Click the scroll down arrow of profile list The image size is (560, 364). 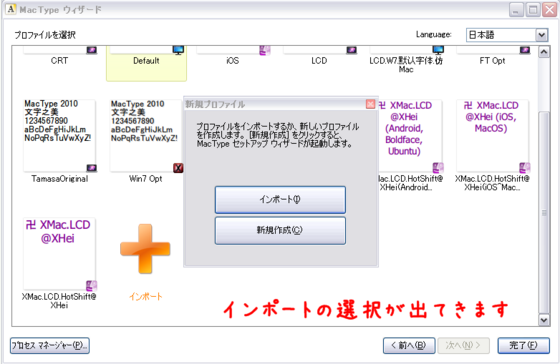[x=544, y=320]
